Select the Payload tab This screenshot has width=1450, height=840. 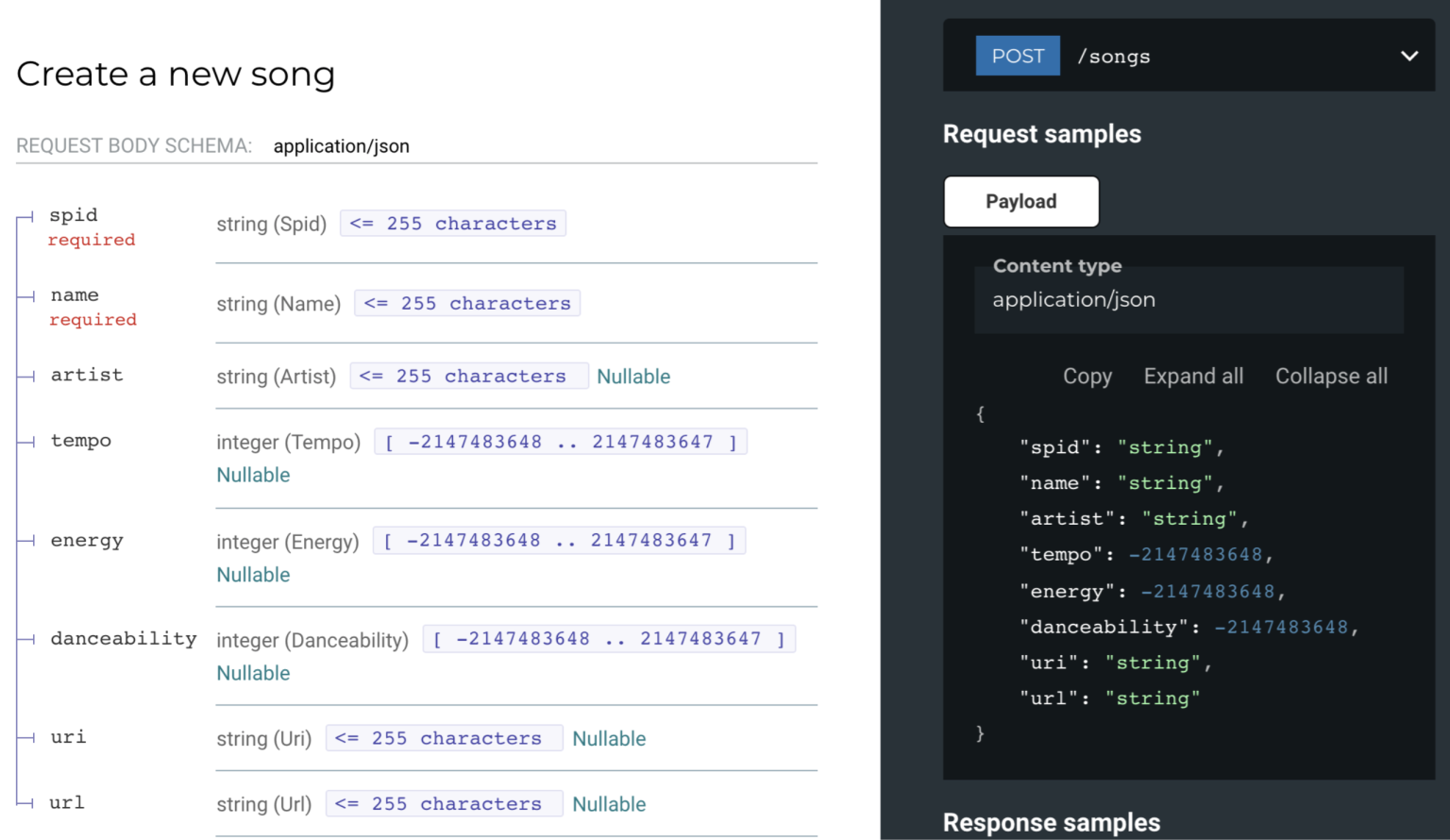(x=1020, y=202)
